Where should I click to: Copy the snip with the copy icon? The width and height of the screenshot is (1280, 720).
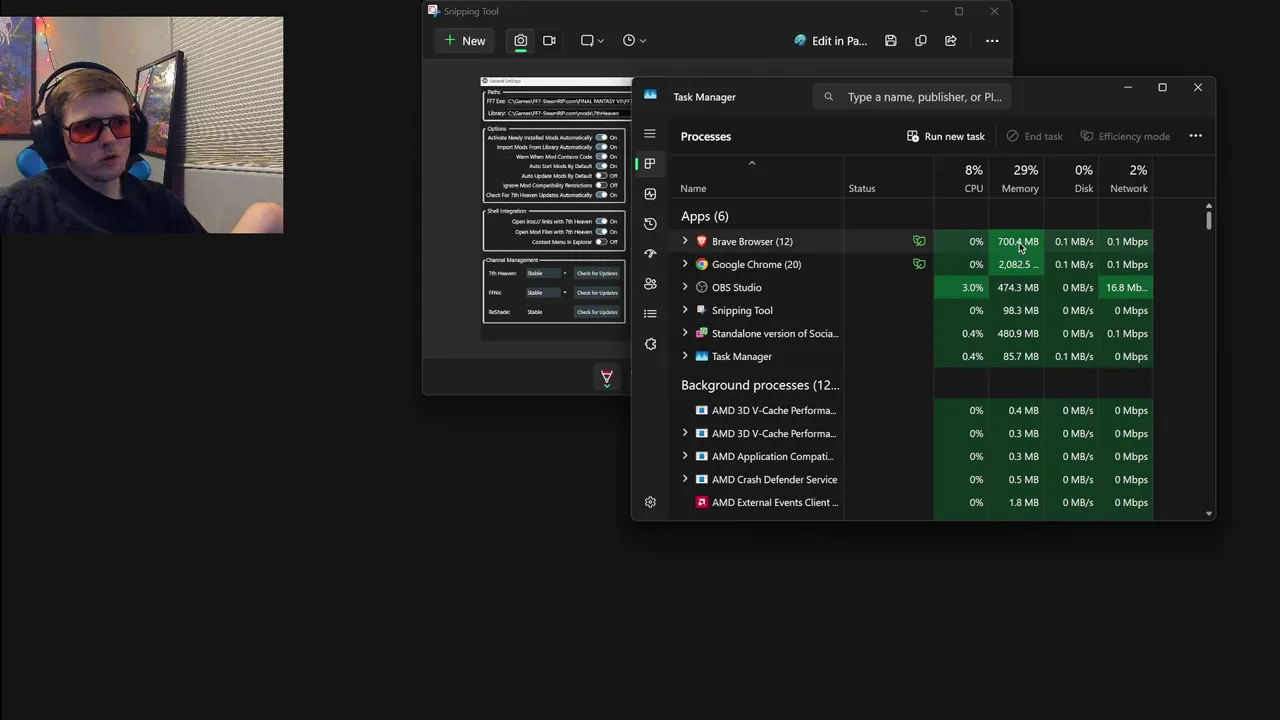point(921,41)
